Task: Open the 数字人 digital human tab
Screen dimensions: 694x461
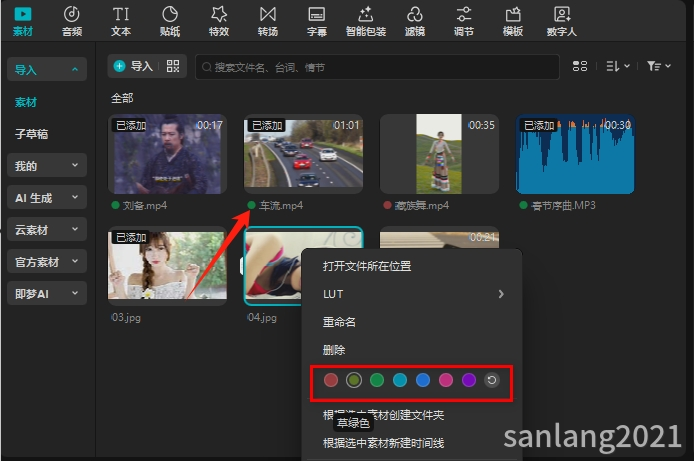Action: (x=562, y=21)
